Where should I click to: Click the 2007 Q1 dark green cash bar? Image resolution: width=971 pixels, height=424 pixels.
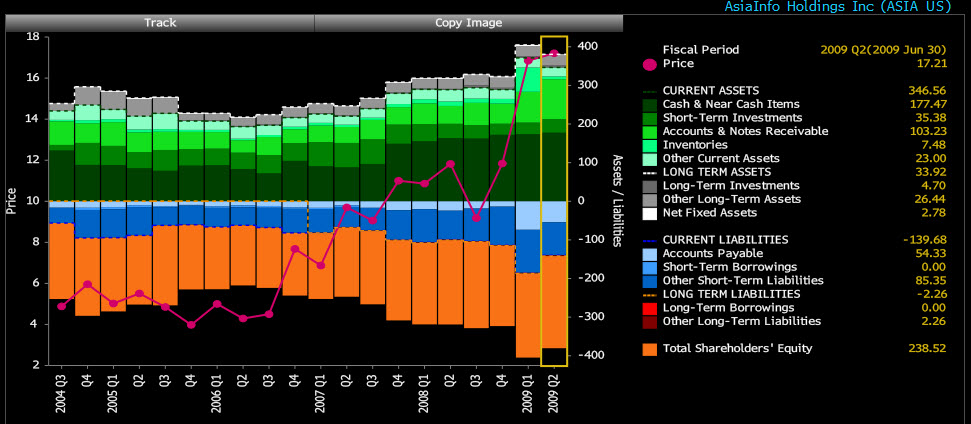(x=321, y=183)
